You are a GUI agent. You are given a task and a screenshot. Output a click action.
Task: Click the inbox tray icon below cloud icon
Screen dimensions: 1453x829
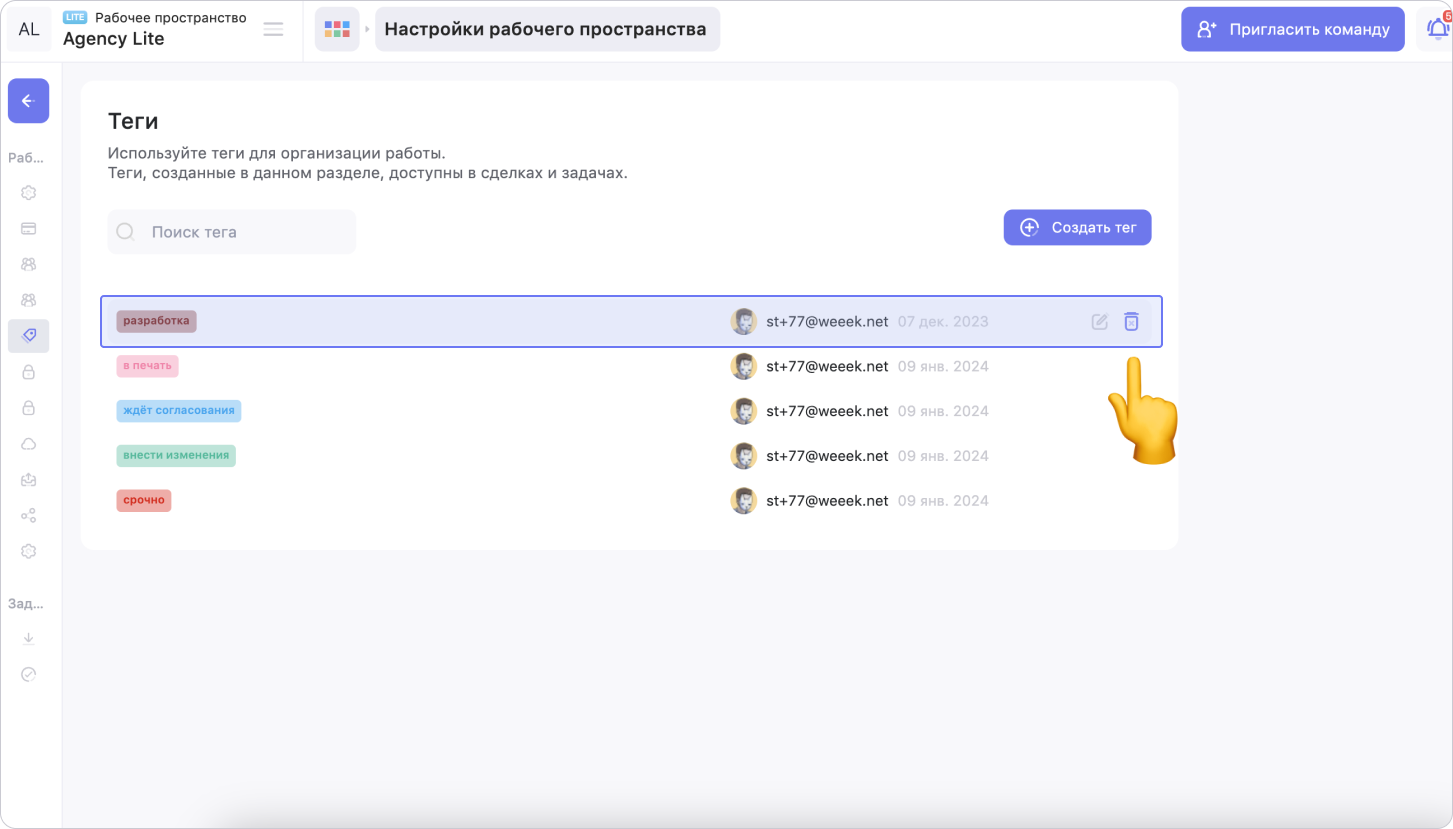[x=28, y=480]
